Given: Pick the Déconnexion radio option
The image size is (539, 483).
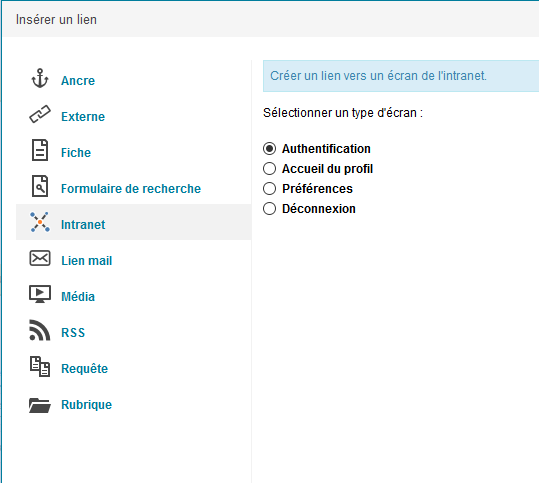Looking at the screenshot, I should pos(270,209).
